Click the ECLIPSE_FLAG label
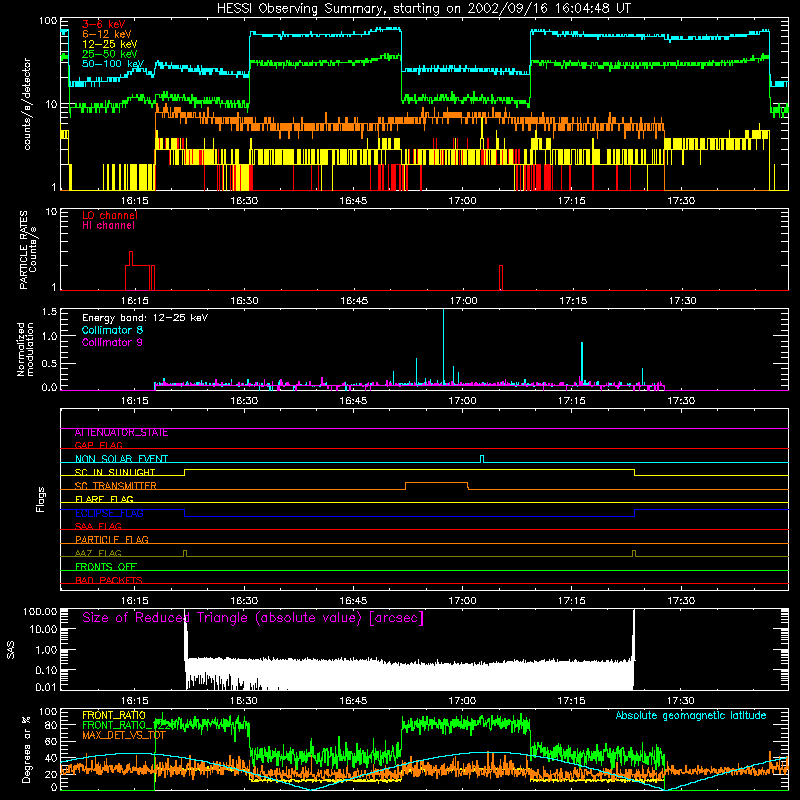The image size is (800, 800). coord(109,513)
